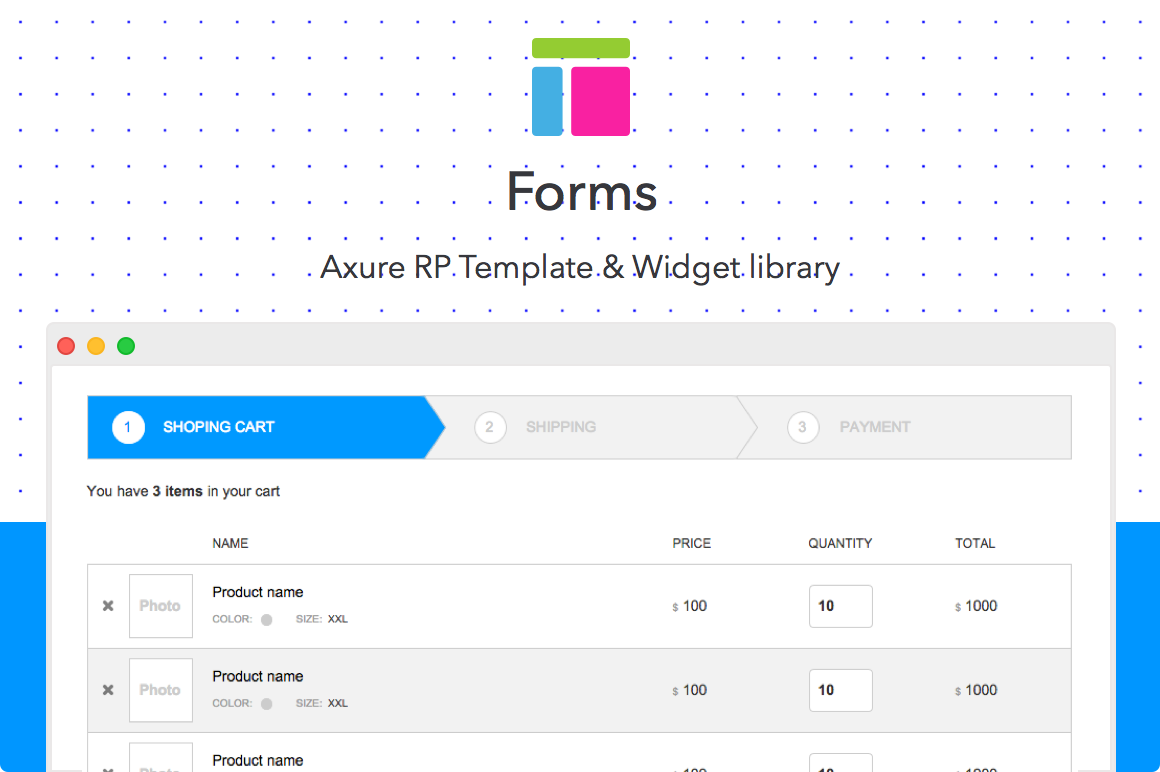Click the first product's Photo thumbnail

click(160, 606)
